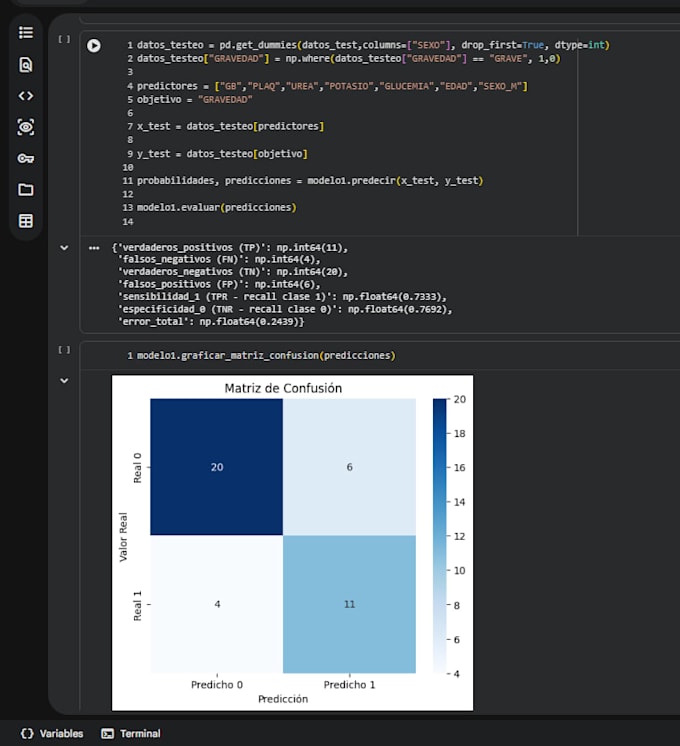Image resolution: width=680 pixels, height=746 pixels.
Task: Open the Code snippets sidebar icon
Action: point(26,96)
